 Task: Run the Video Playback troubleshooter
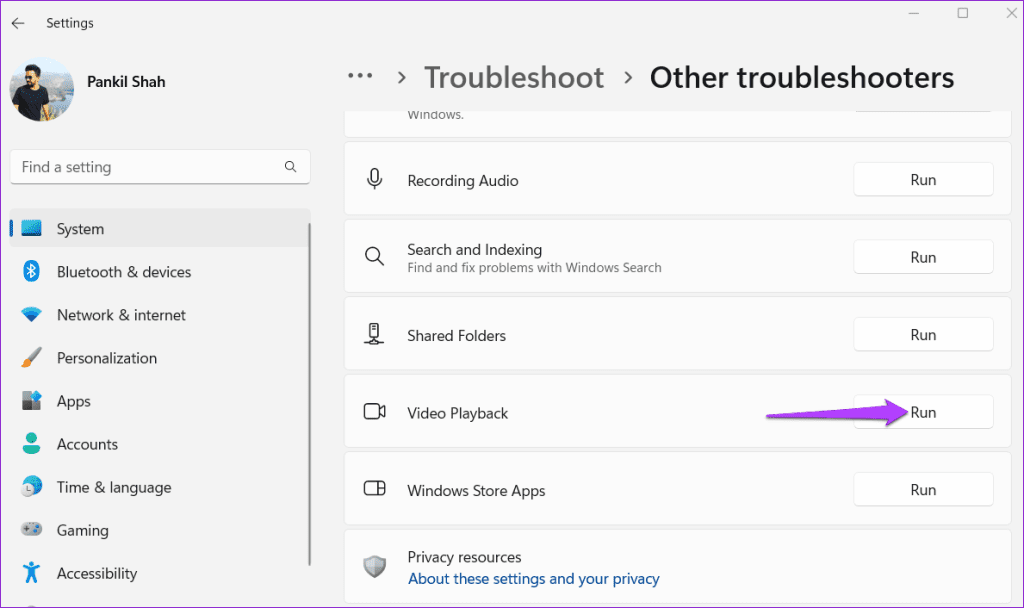pos(922,412)
